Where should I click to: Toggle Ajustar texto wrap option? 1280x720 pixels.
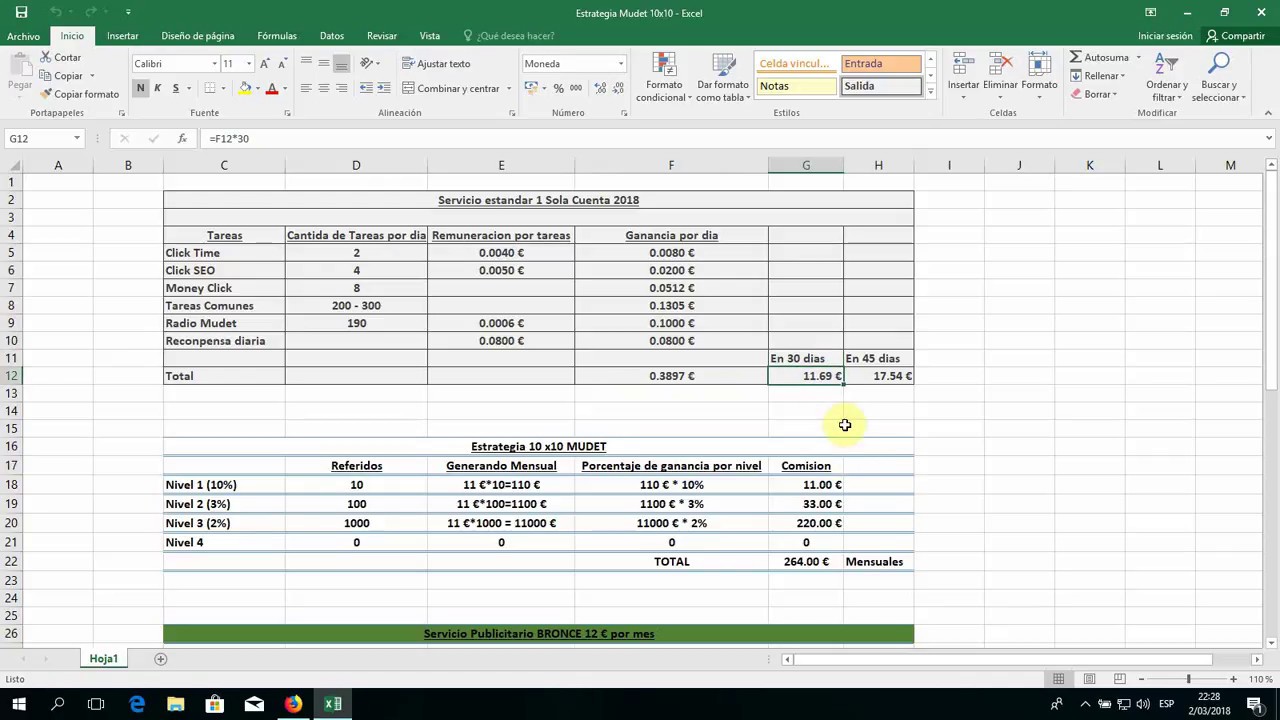[x=436, y=64]
